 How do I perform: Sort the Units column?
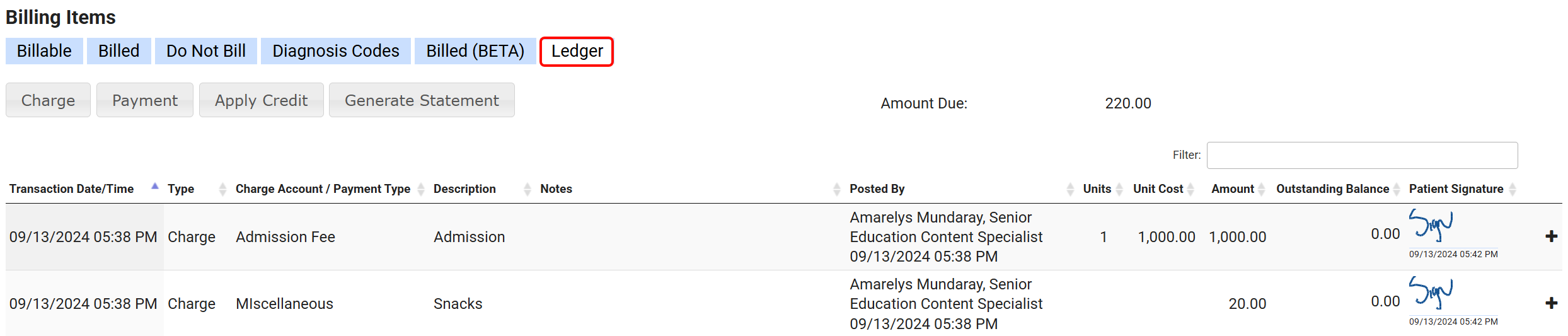(1119, 189)
